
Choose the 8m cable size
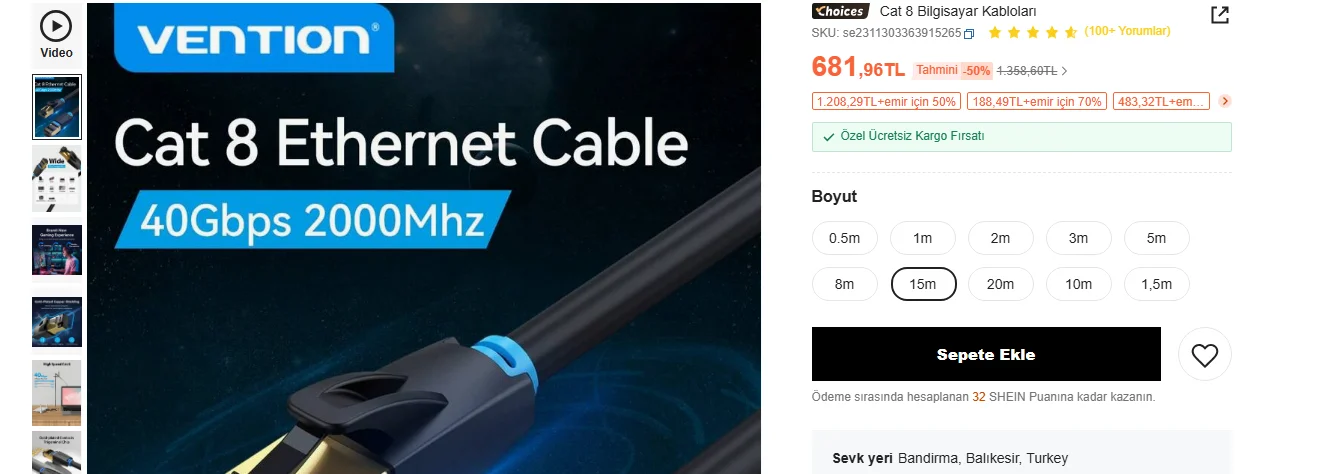pos(845,284)
